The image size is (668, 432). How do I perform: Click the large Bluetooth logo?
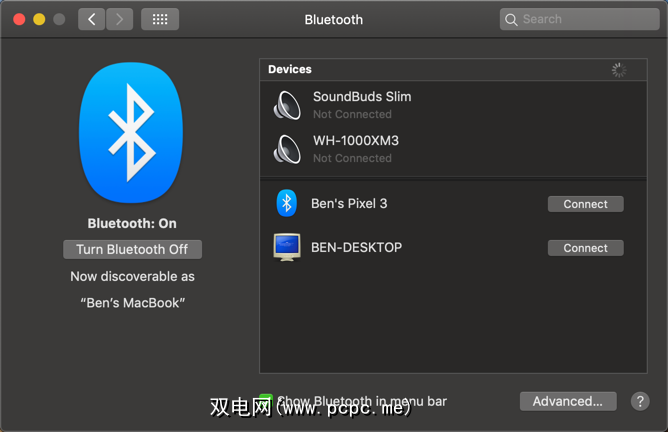[x=131, y=132]
